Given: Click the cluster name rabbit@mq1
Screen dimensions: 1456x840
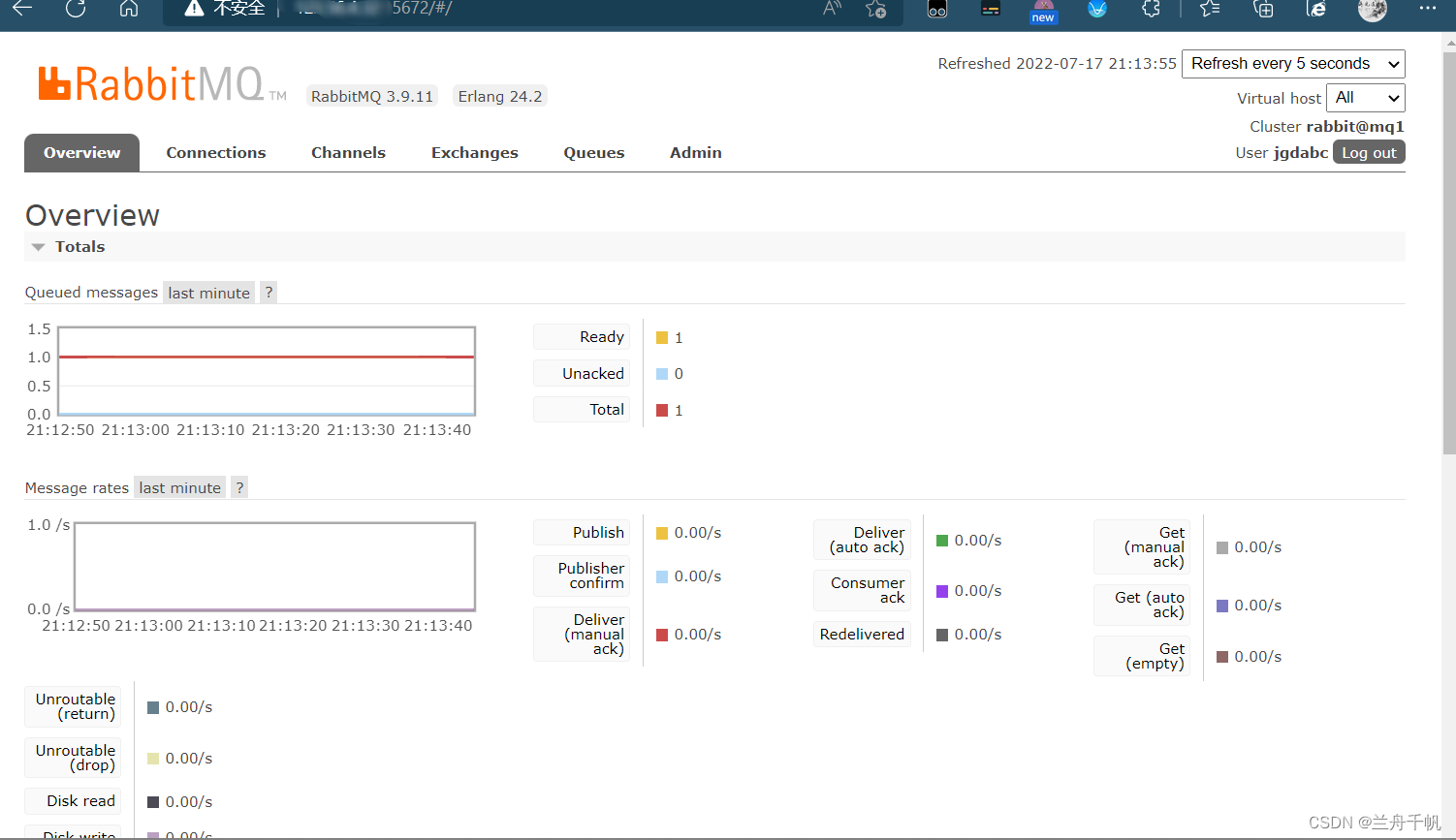Looking at the screenshot, I should pyautogui.click(x=1354, y=127).
